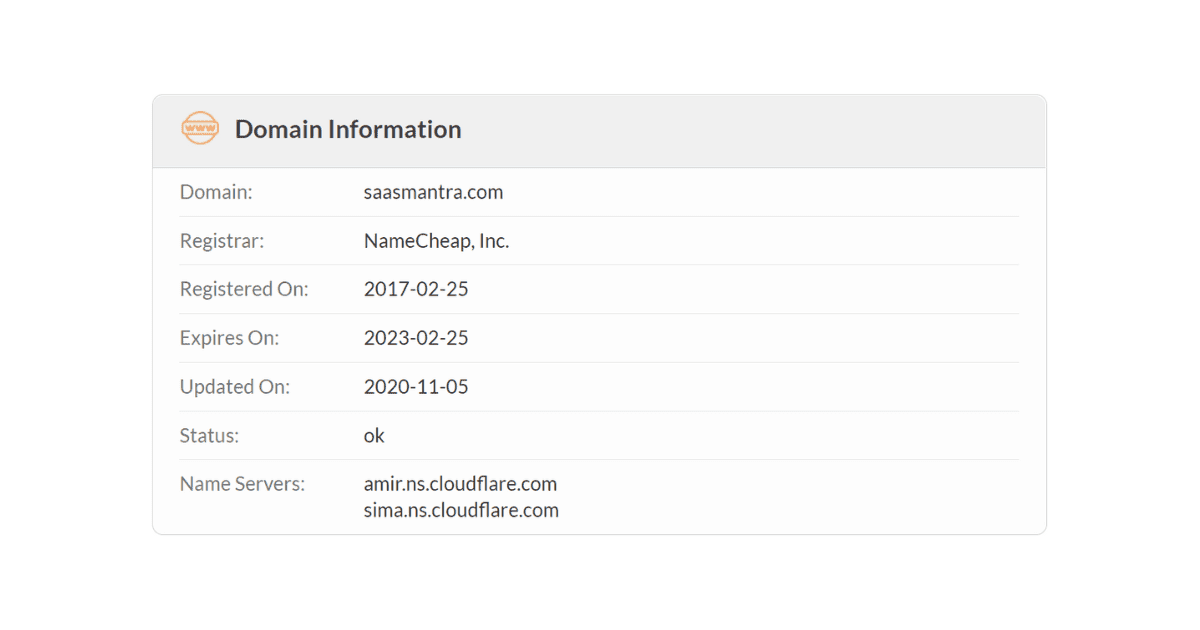The height and width of the screenshot is (630, 1200).
Task: Select the saasmantra.com domain value
Action: 433,192
